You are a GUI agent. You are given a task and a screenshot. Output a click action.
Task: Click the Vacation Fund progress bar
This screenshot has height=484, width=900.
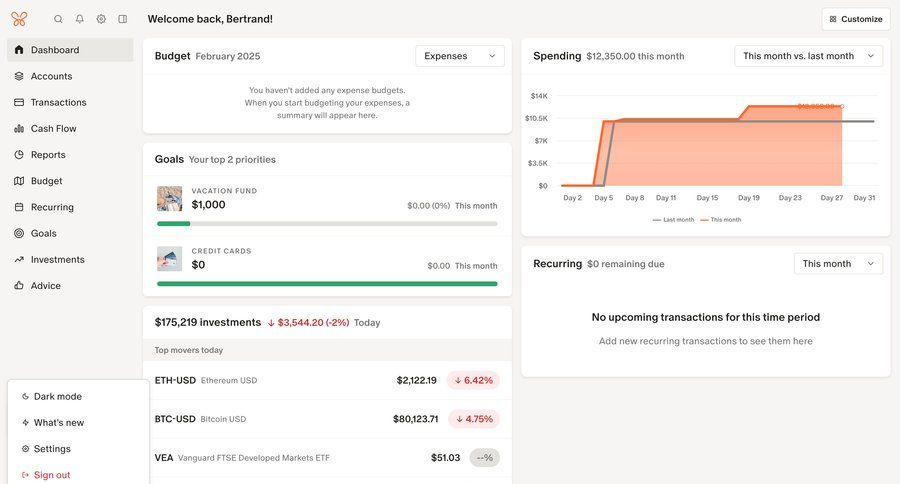(327, 223)
